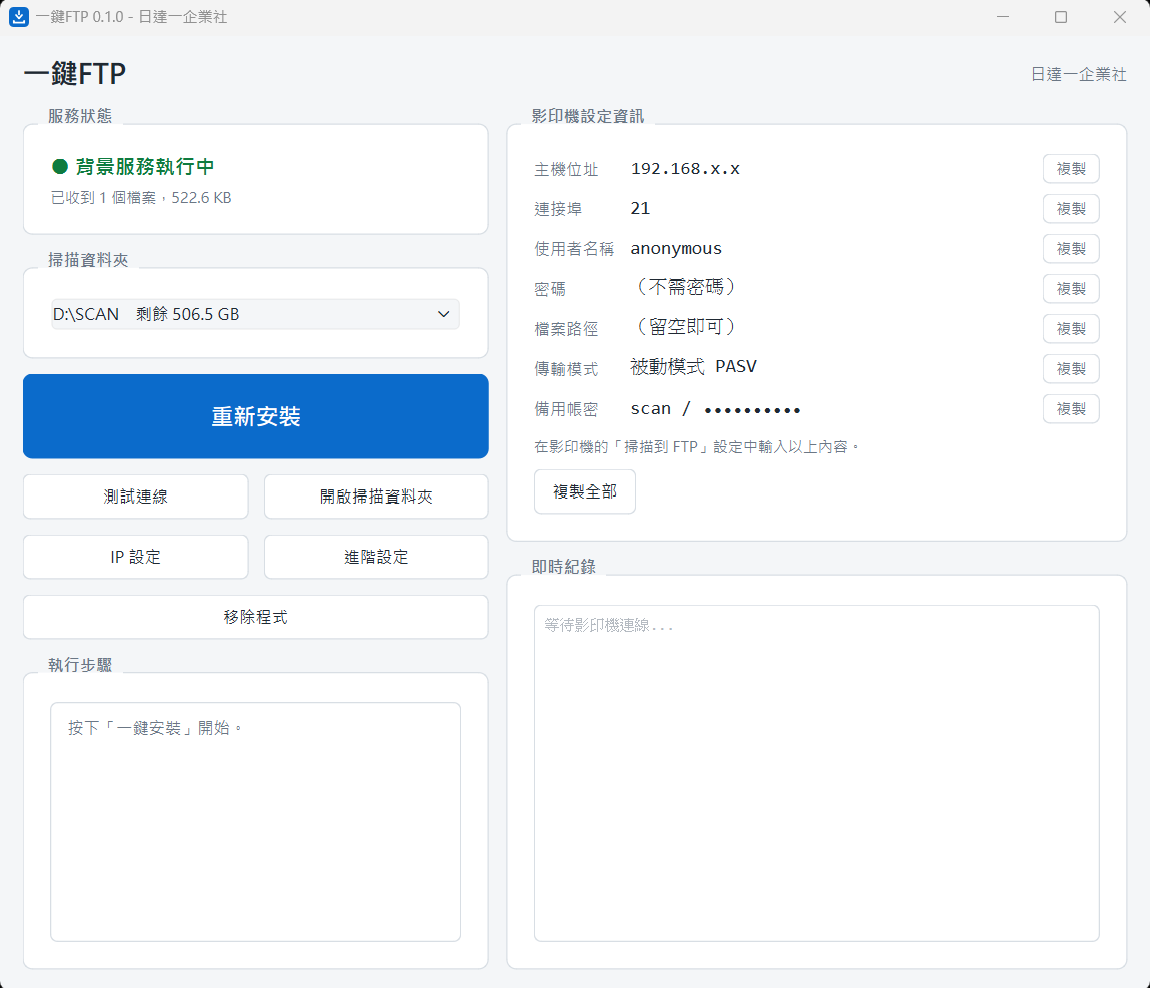Image resolution: width=1150 pixels, height=988 pixels.
Task: Click the text 已收到 1 個檔案，522.6 KB
Action: tap(141, 197)
